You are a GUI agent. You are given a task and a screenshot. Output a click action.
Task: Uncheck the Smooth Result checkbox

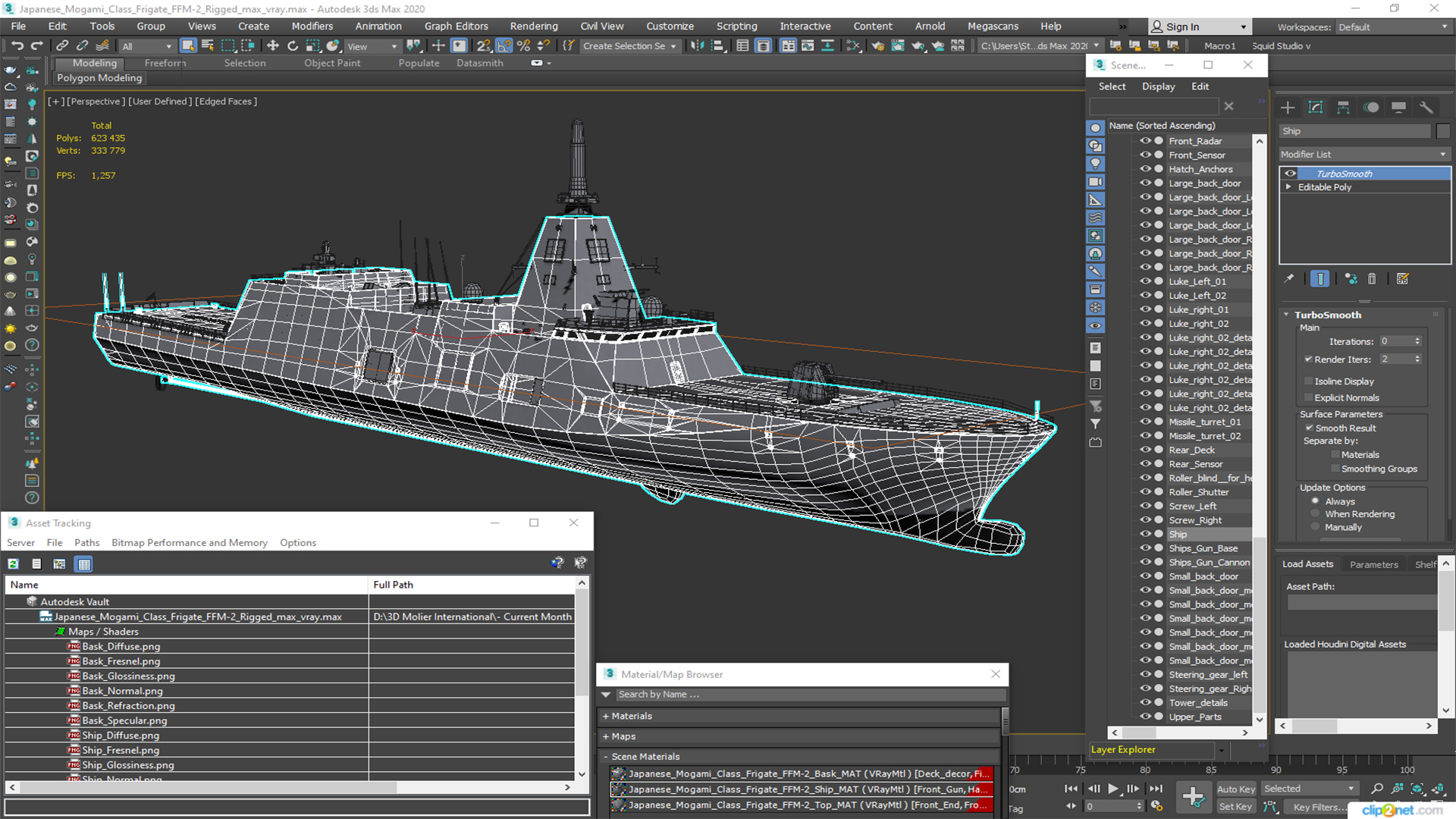[x=1308, y=428]
